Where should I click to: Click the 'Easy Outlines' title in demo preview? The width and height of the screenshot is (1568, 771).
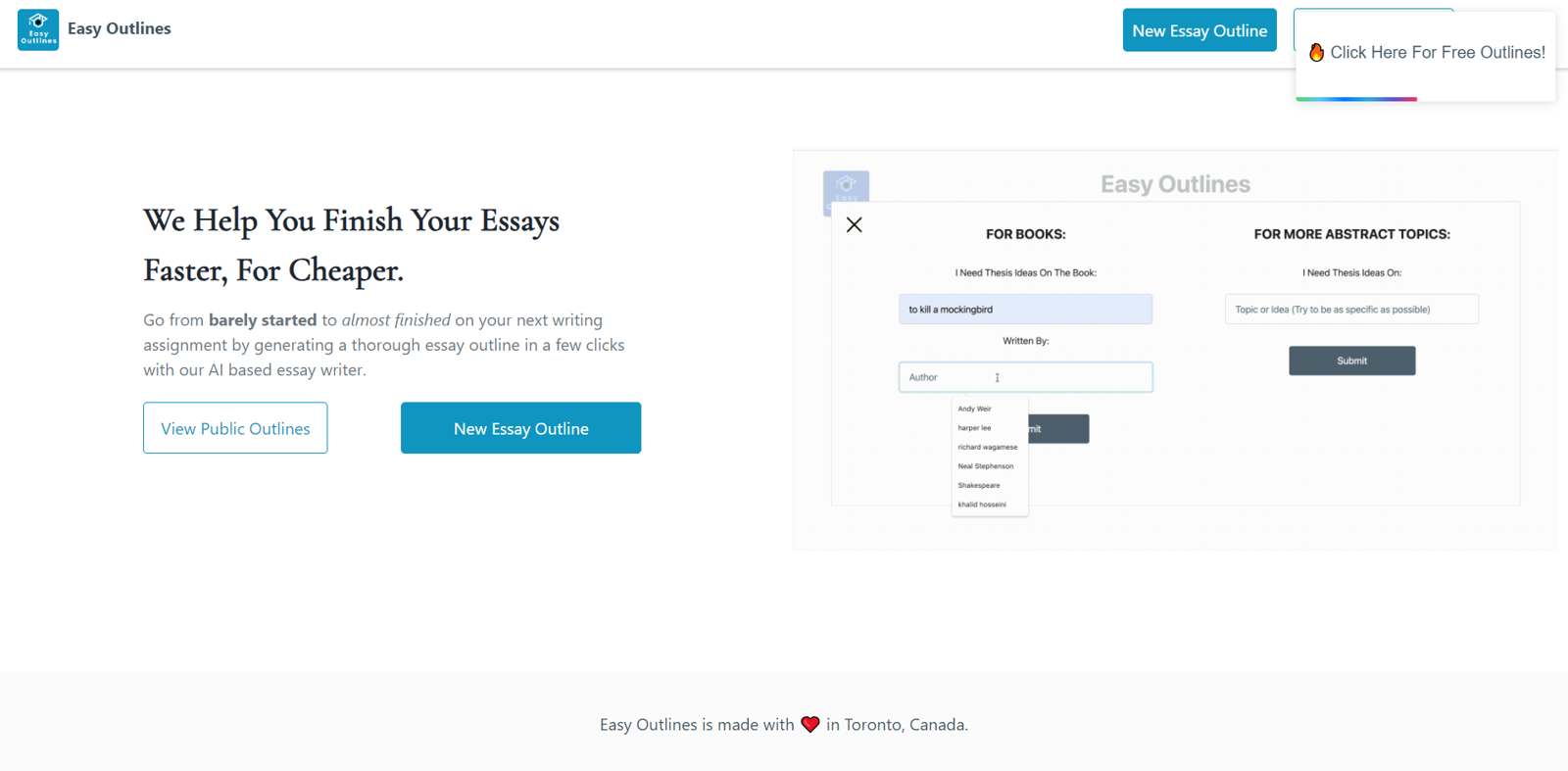pyautogui.click(x=1175, y=184)
